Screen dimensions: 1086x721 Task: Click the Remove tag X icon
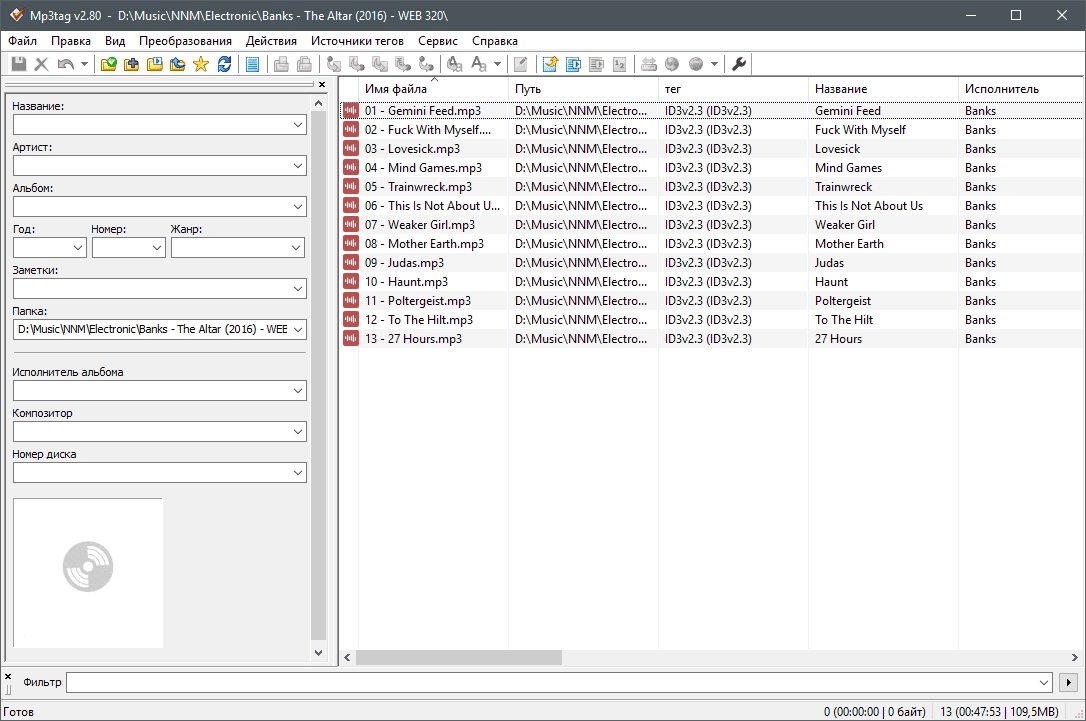[42, 64]
